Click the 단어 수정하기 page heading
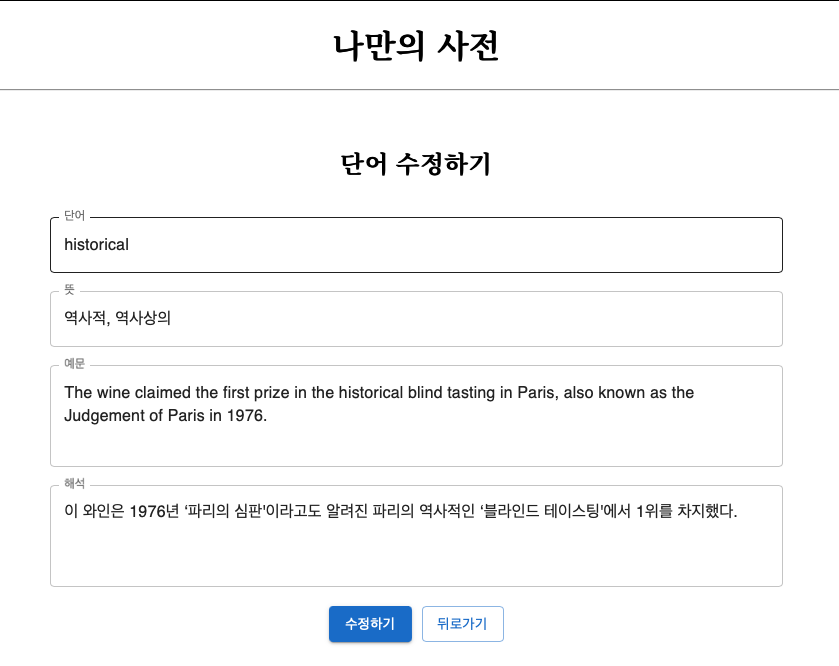The height and width of the screenshot is (666, 839). [x=419, y=160]
